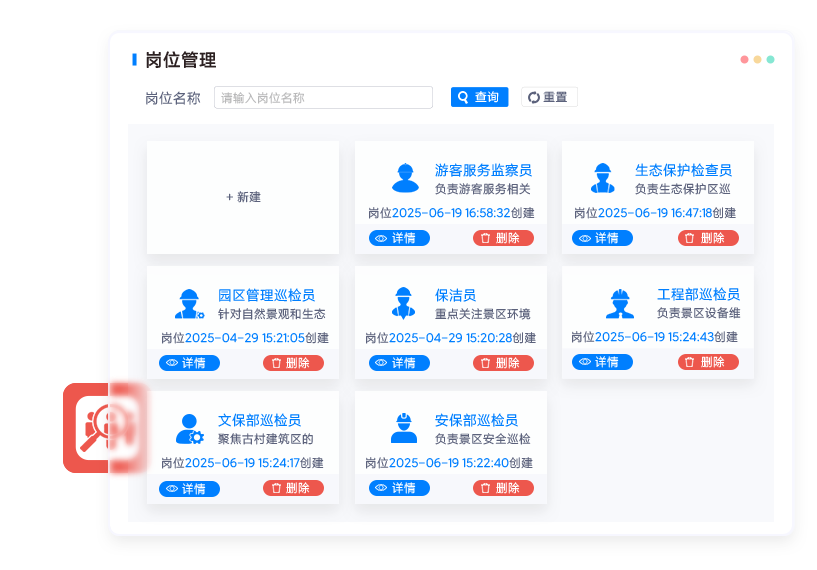This screenshot has width=817, height=570.
Task: Click the 安保部巡检员 helmet icon
Action: coord(403,429)
